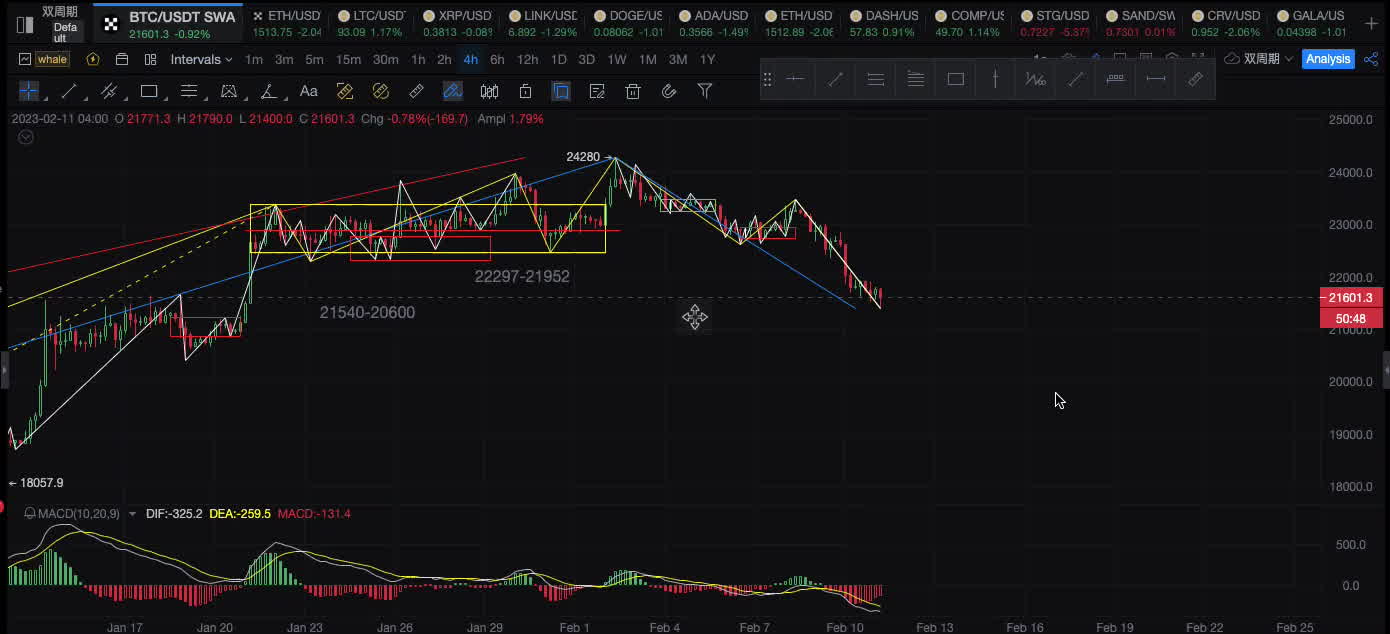This screenshot has height=634, width=1390.
Task: Click the ruler measure tool in toolbar
Action: coord(417,92)
